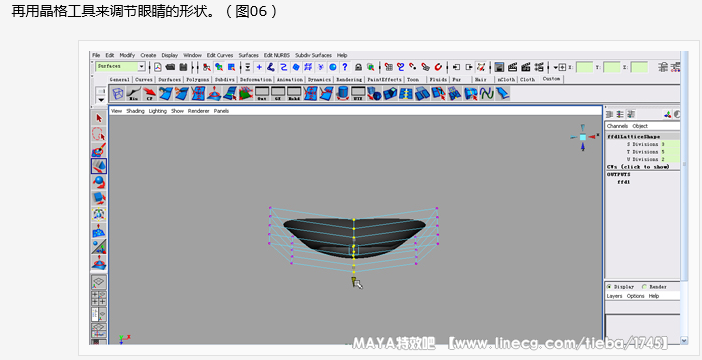Click the ffd1 output node
Image resolution: width=702 pixels, height=360 pixels.
click(624, 182)
